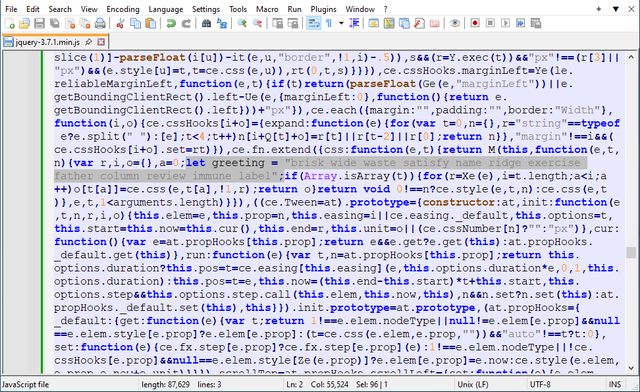Close the current document via the toolbar icon
Screen dimensions: 640x392
[70, 24]
